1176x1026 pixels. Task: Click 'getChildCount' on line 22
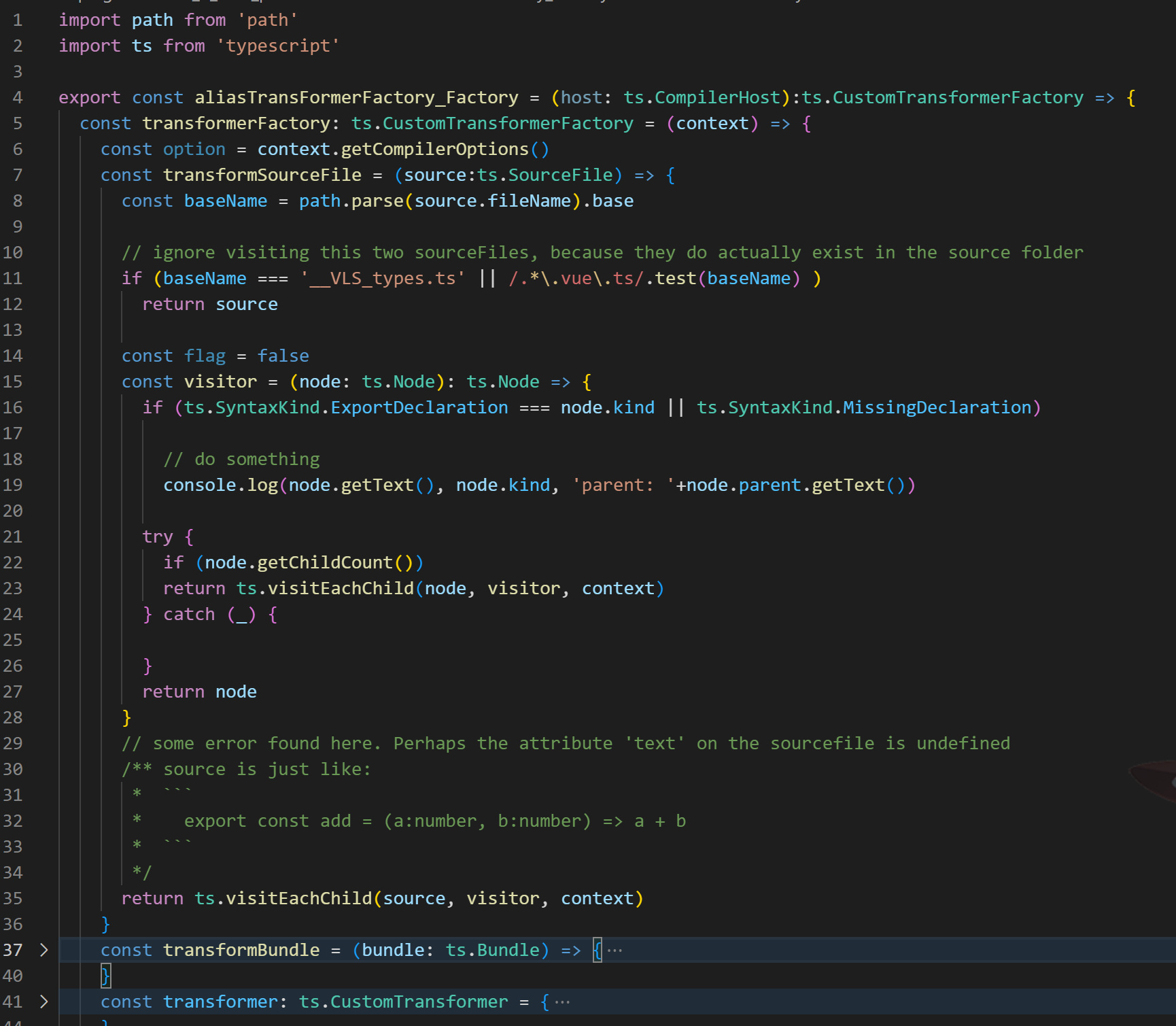(325, 562)
